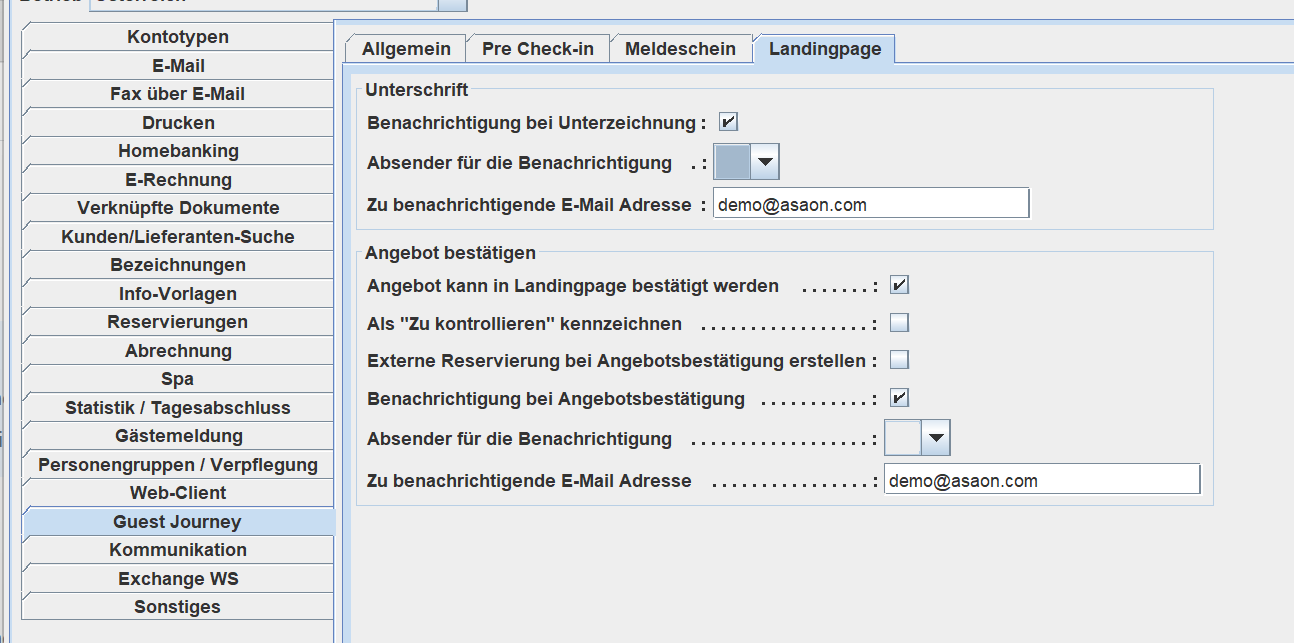The height and width of the screenshot is (643, 1294).
Task: Enable 'Als Zu kontrollieren kennzeichnen' checkbox
Action: point(899,323)
